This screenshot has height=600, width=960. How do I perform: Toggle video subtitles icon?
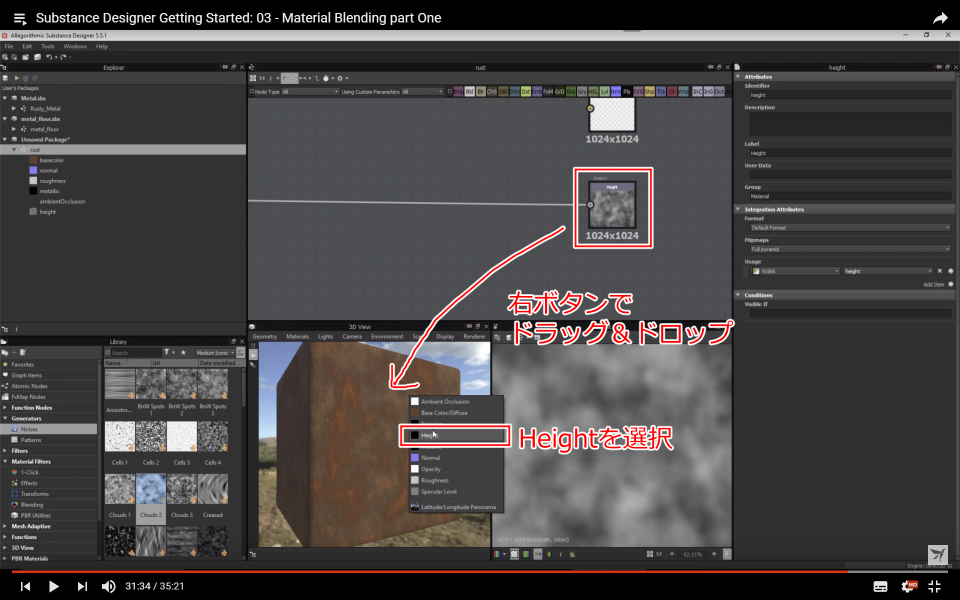coord(880,587)
